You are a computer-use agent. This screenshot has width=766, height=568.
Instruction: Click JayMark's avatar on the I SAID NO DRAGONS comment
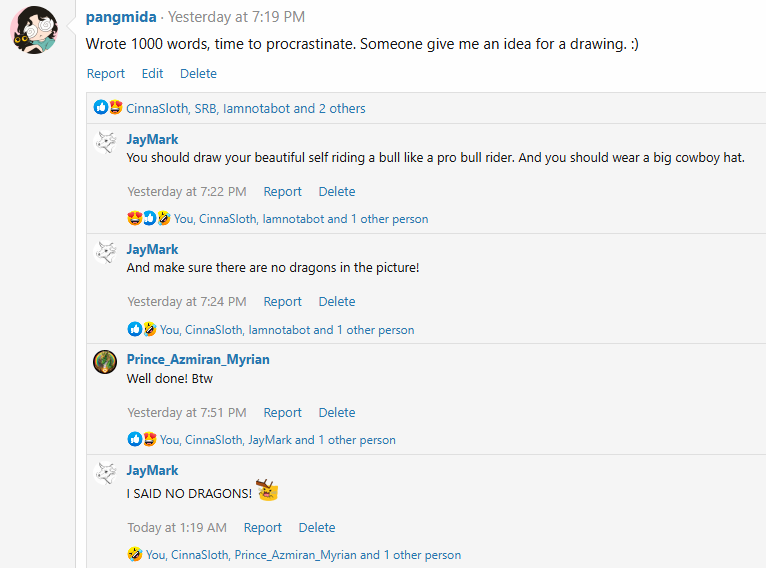[x=105, y=473]
